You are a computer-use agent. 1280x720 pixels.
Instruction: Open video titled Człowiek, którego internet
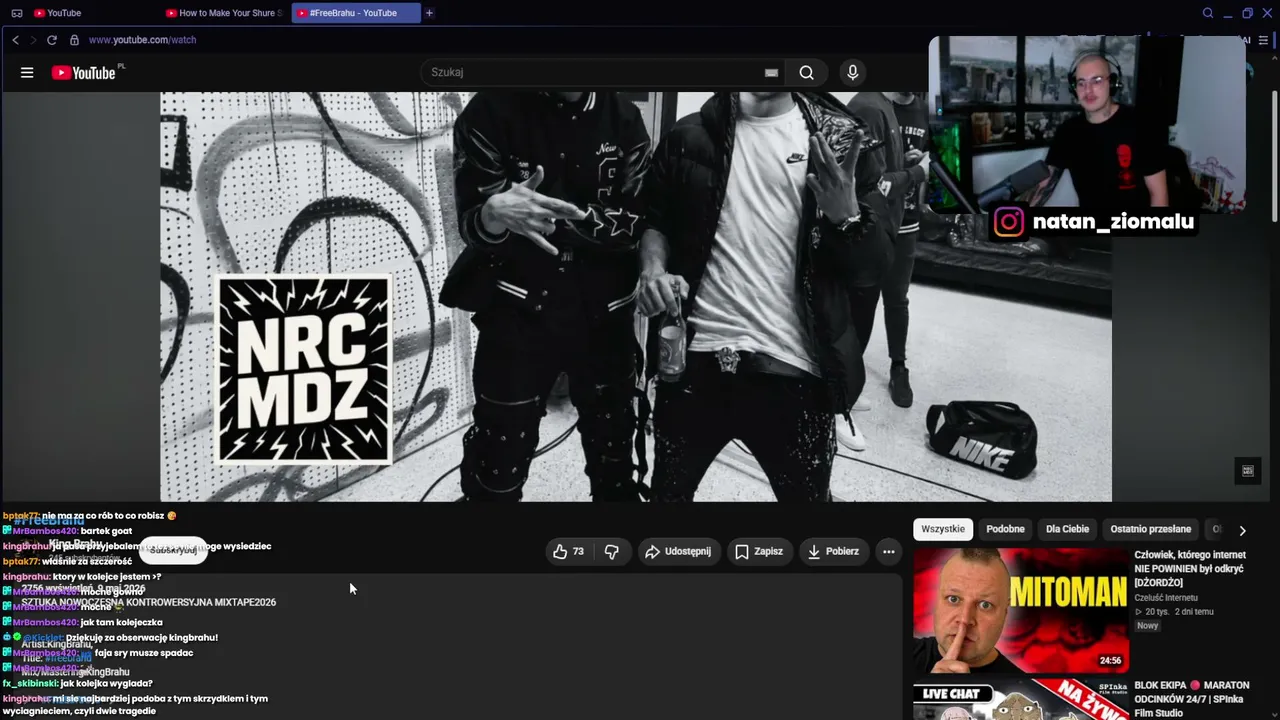point(1190,568)
